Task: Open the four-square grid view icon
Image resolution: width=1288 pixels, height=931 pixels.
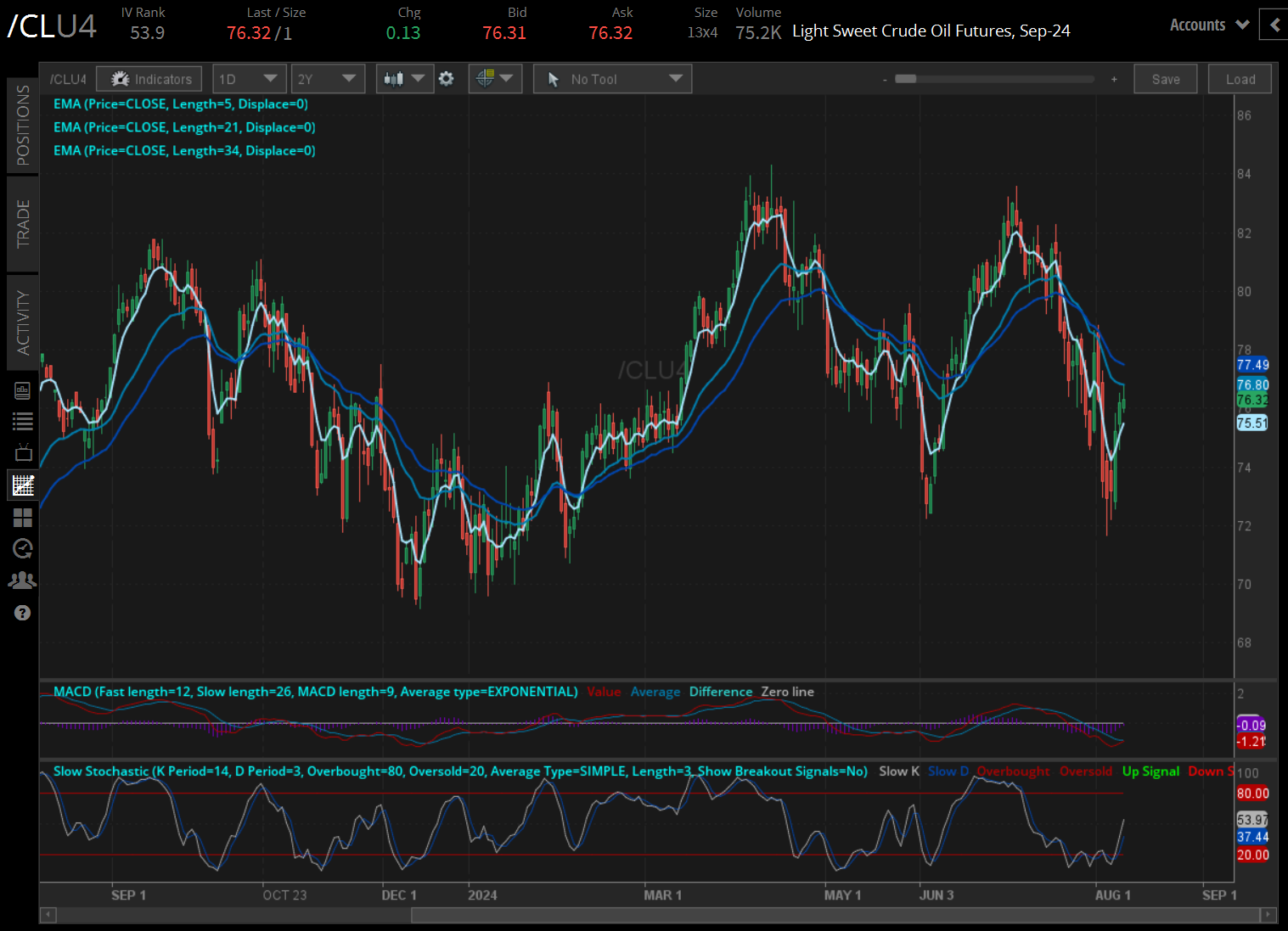Action: click(x=23, y=517)
